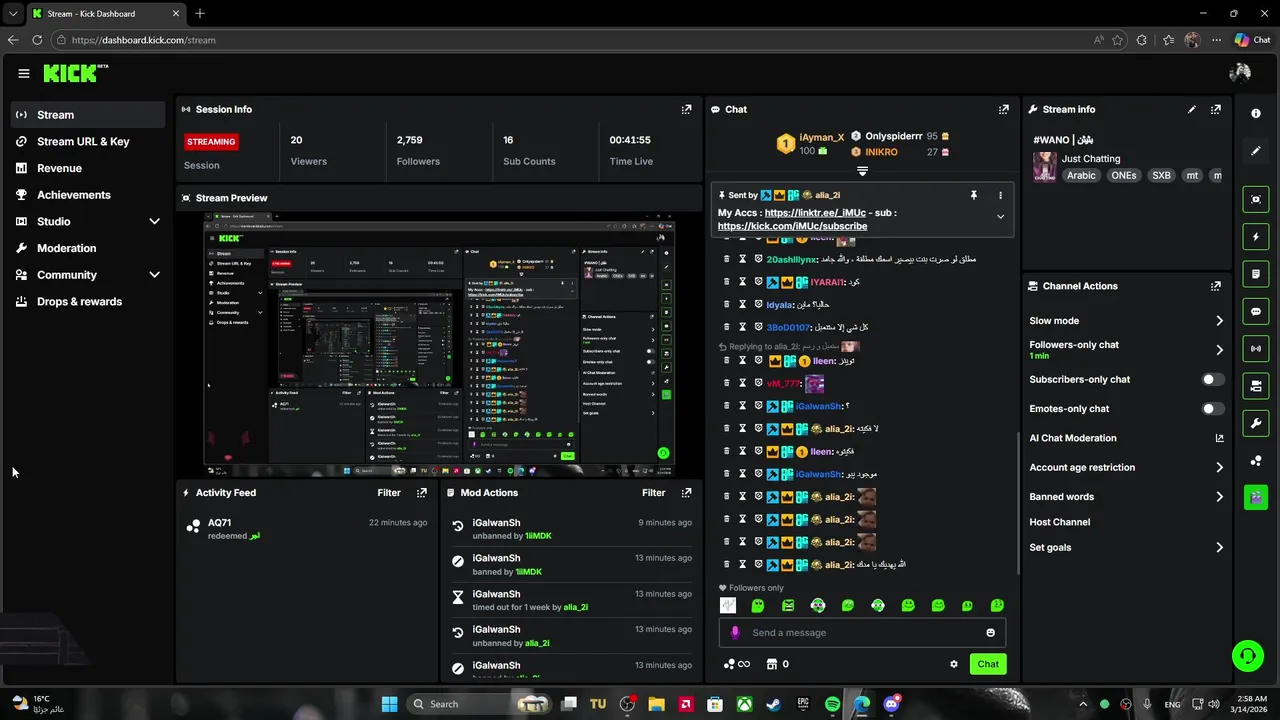Open the hamburger menu beside KICK logo
Viewport: 1280px width, 720px height.
click(x=23, y=73)
